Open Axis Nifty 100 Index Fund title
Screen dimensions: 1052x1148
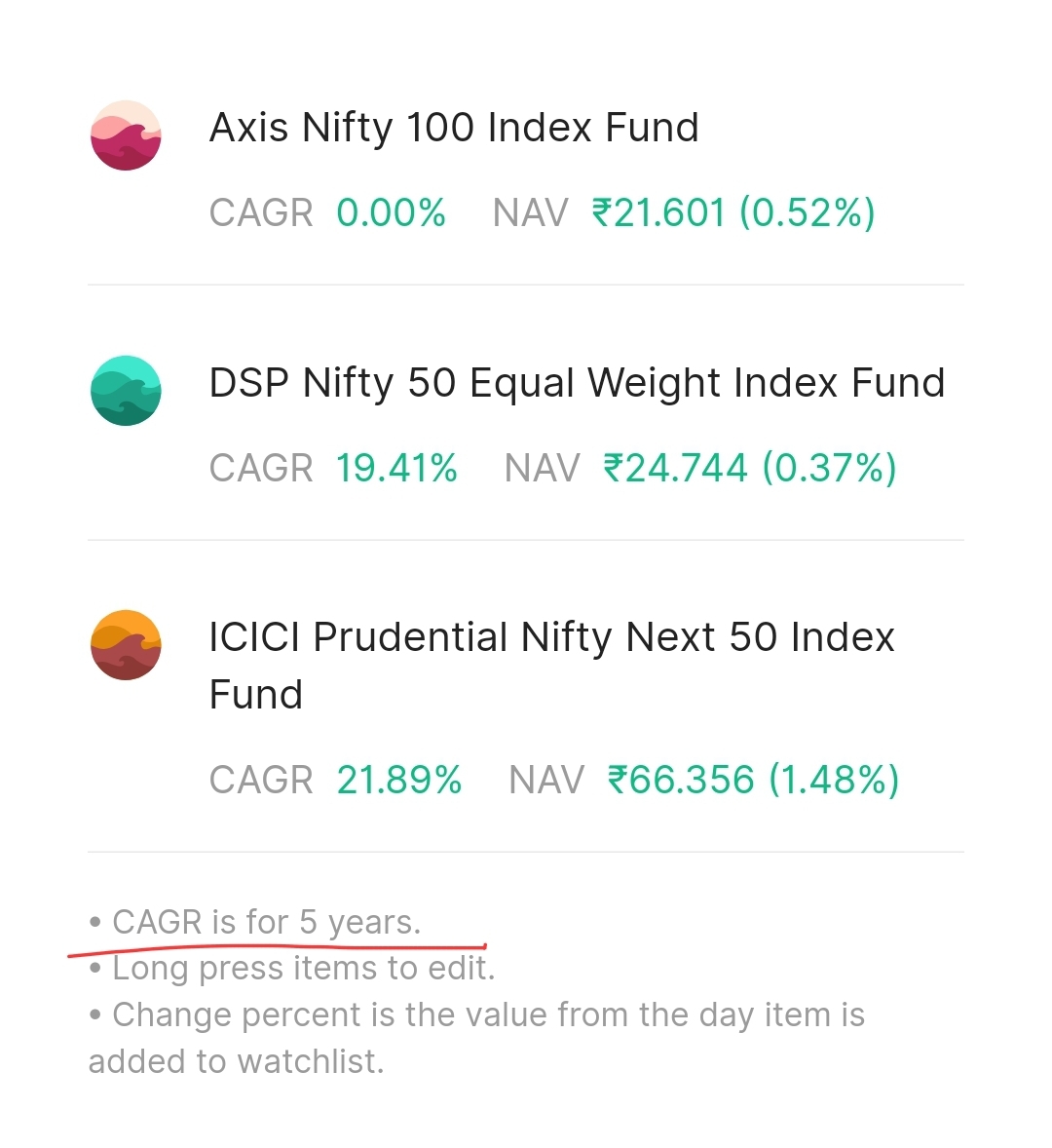pyautogui.click(x=454, y=128)
